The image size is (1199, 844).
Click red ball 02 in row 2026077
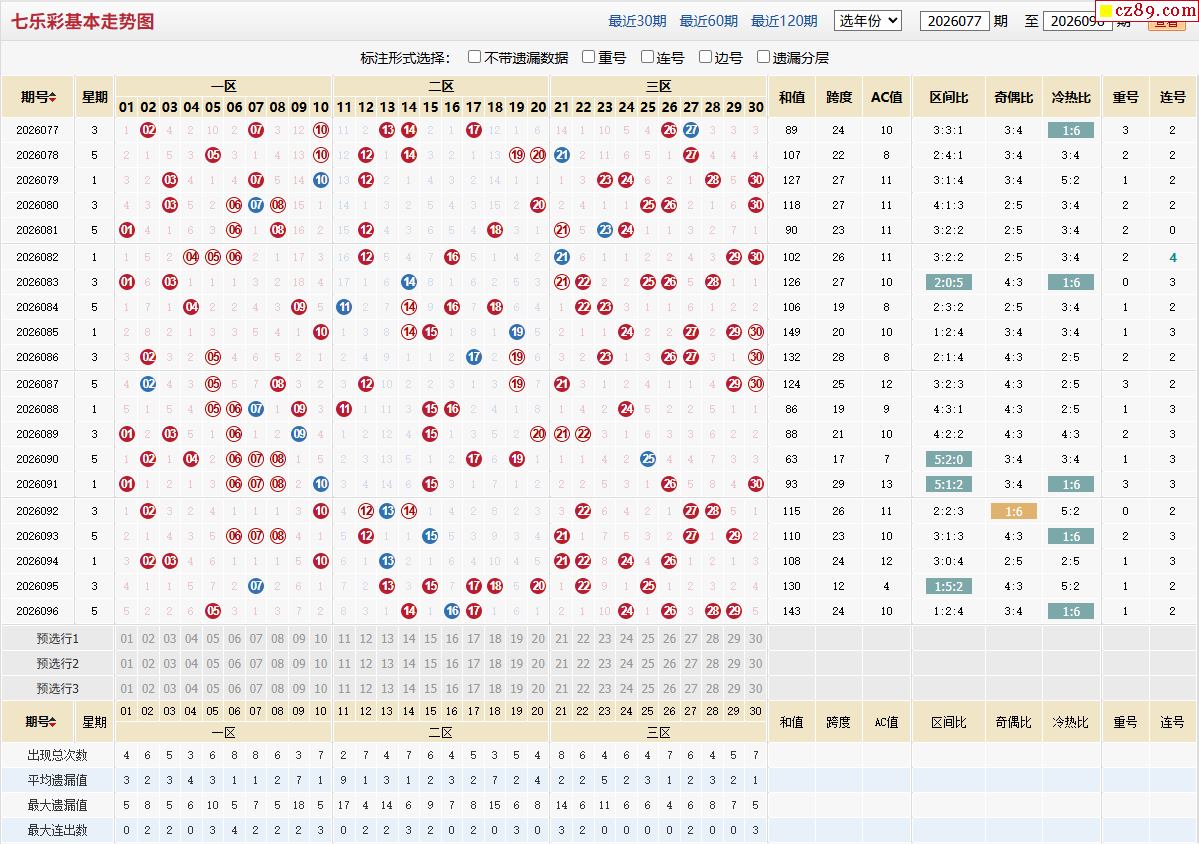click(148, 130)
